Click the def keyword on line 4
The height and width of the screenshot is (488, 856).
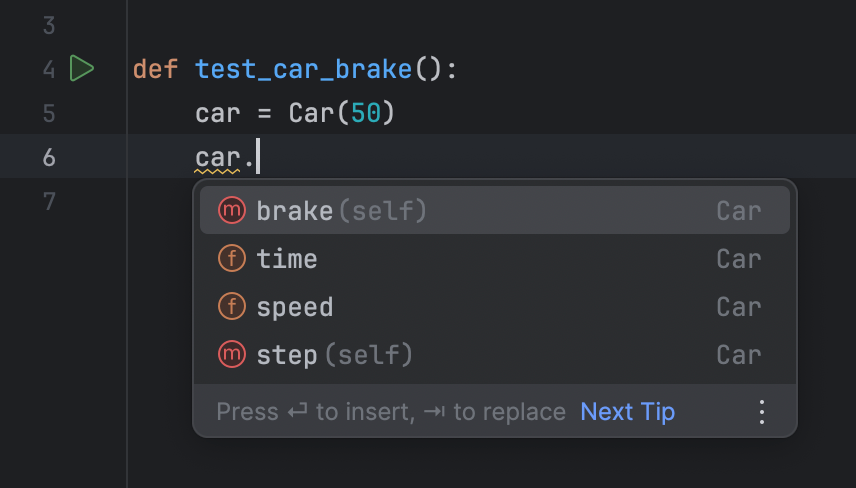[156, 69]
